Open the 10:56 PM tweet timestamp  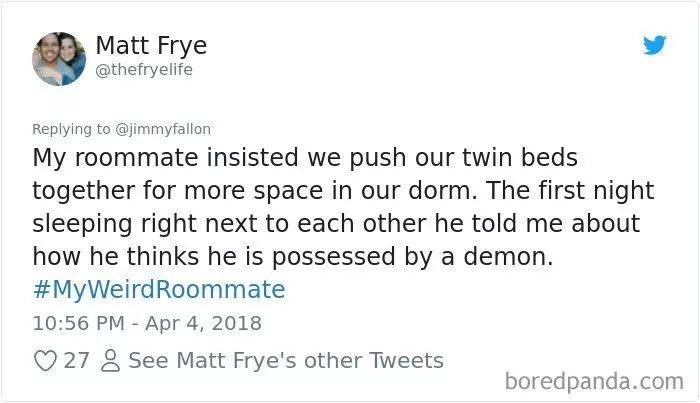(79, 323)
